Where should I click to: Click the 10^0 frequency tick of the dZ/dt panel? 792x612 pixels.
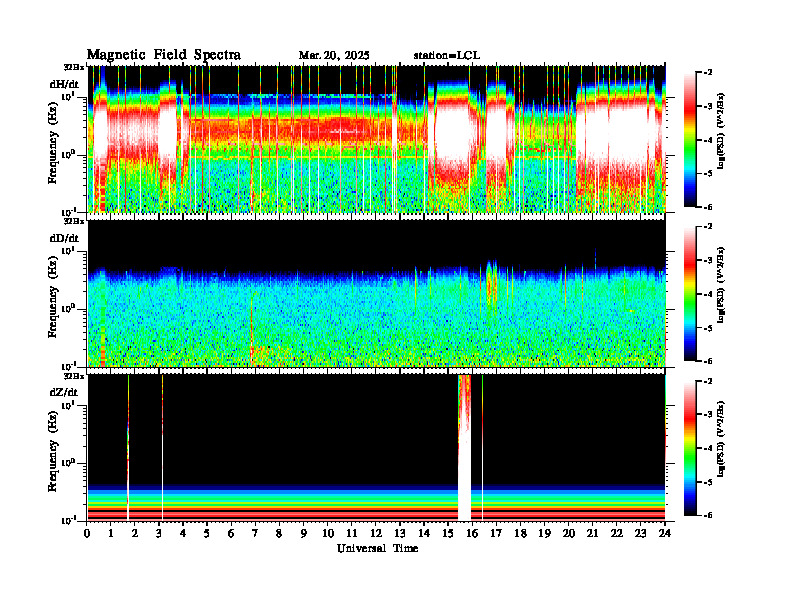tap(68, 463)
